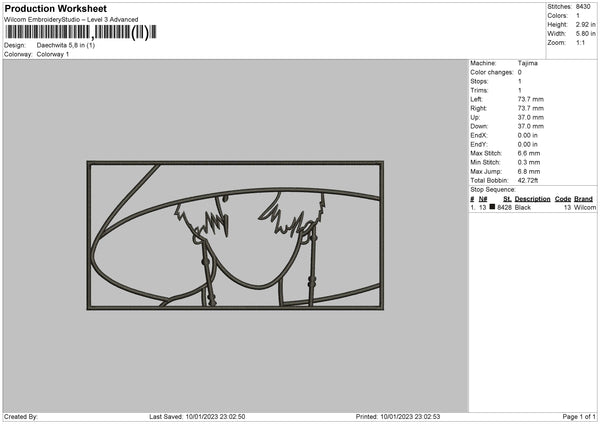Image resolution: width=600 pixels, height=424 pixels.
Task: Click Machine value 'Tajima'
Action: [x=528, y=63]
